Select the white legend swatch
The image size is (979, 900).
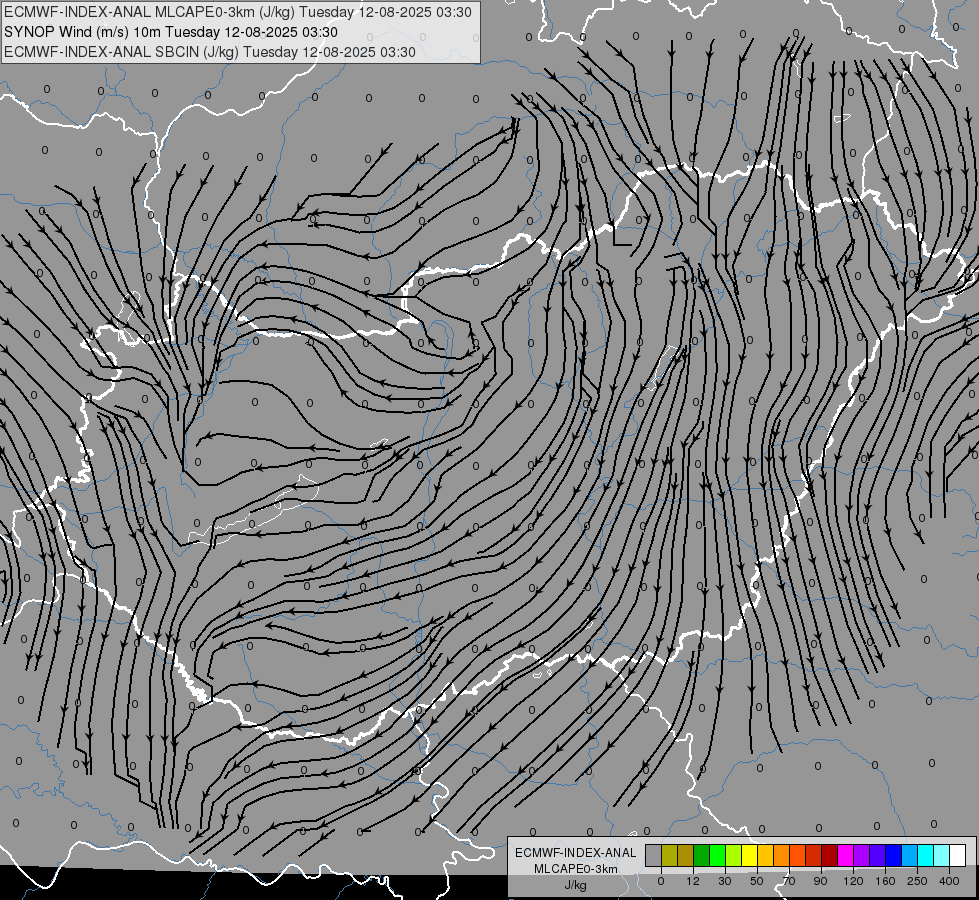tap(958, 855)
